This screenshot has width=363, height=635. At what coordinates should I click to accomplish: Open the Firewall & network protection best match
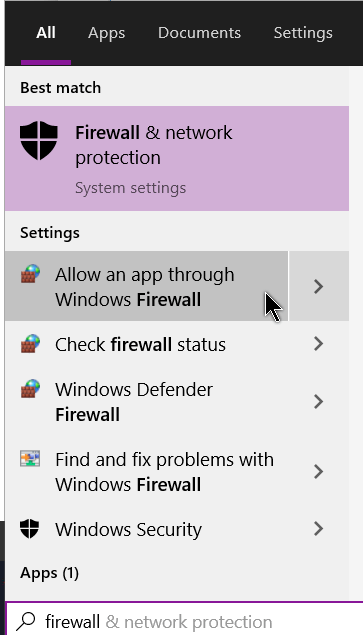point(177,158)
